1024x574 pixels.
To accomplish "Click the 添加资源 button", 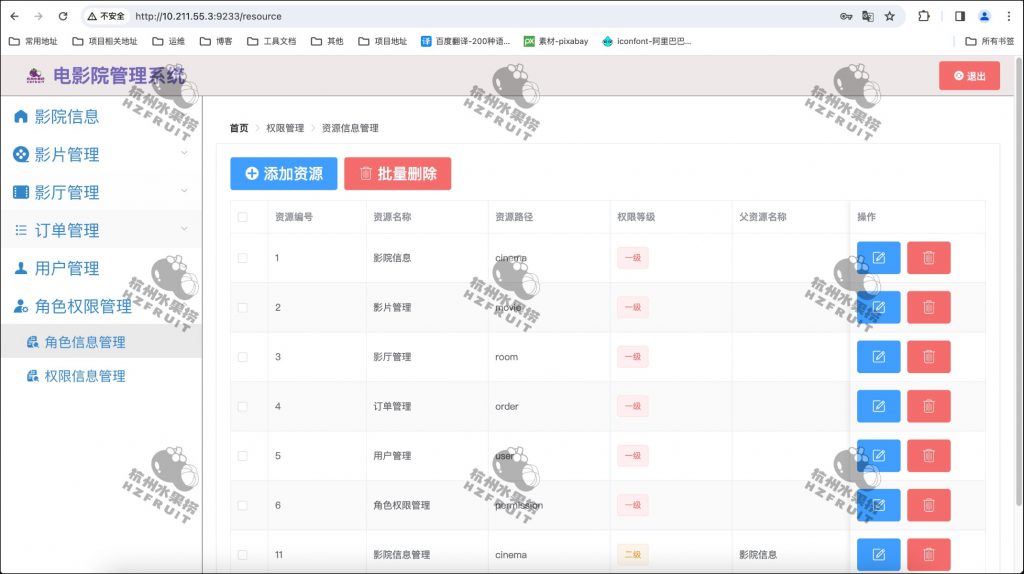I will (283, 174).
